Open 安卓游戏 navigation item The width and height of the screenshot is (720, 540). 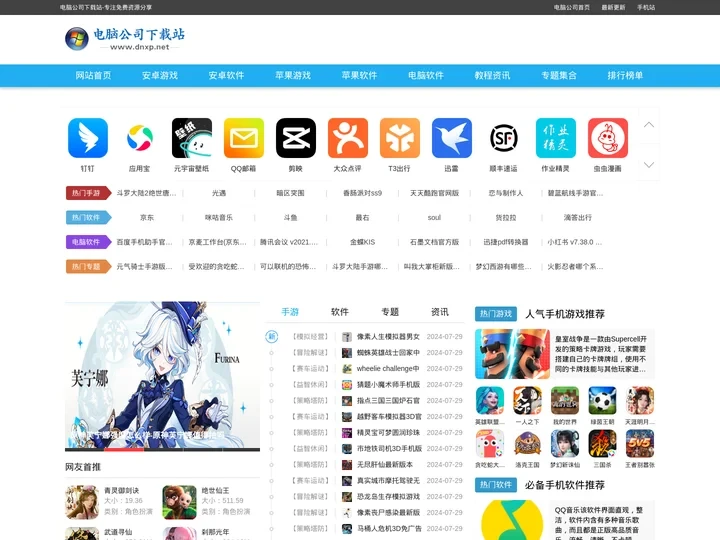pos(160,75)
